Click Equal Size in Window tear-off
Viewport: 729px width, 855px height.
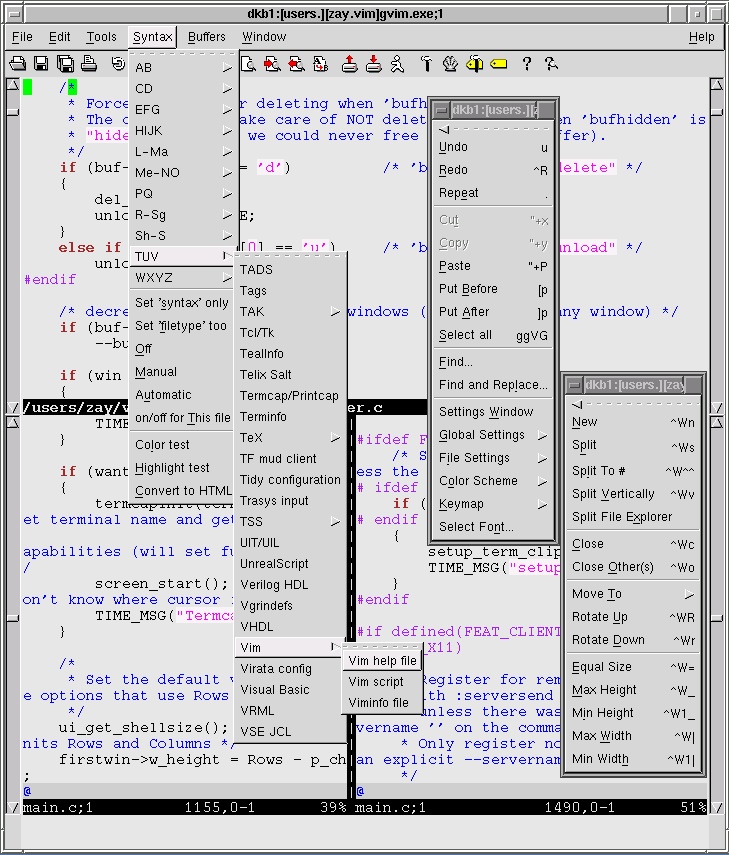[x=634, y=667]
